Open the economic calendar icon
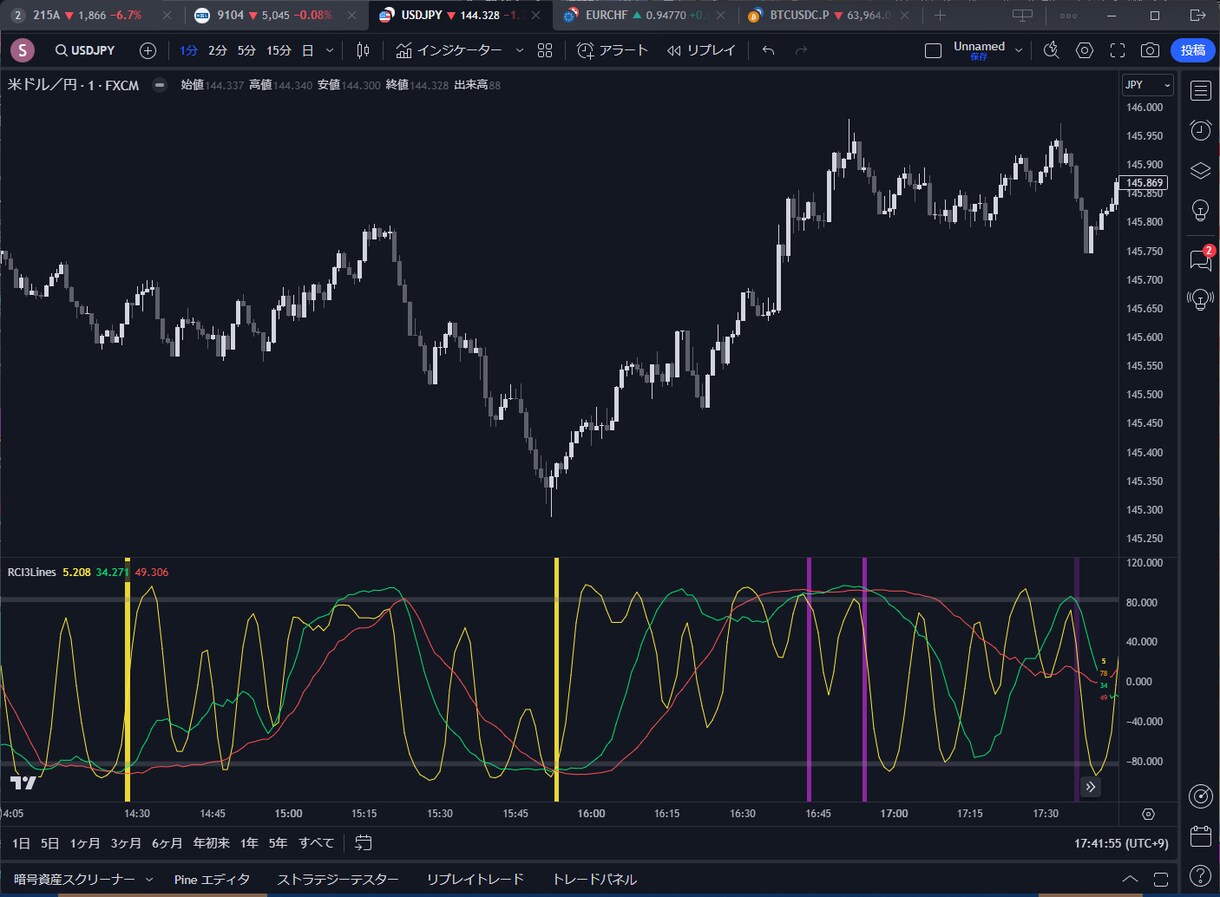The image size is (1220, 897). click(1201, 836)
